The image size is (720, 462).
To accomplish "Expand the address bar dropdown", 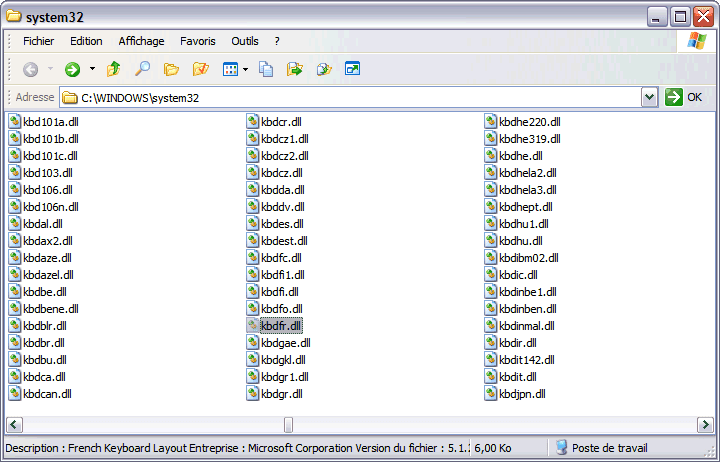I will pos(649,97).
